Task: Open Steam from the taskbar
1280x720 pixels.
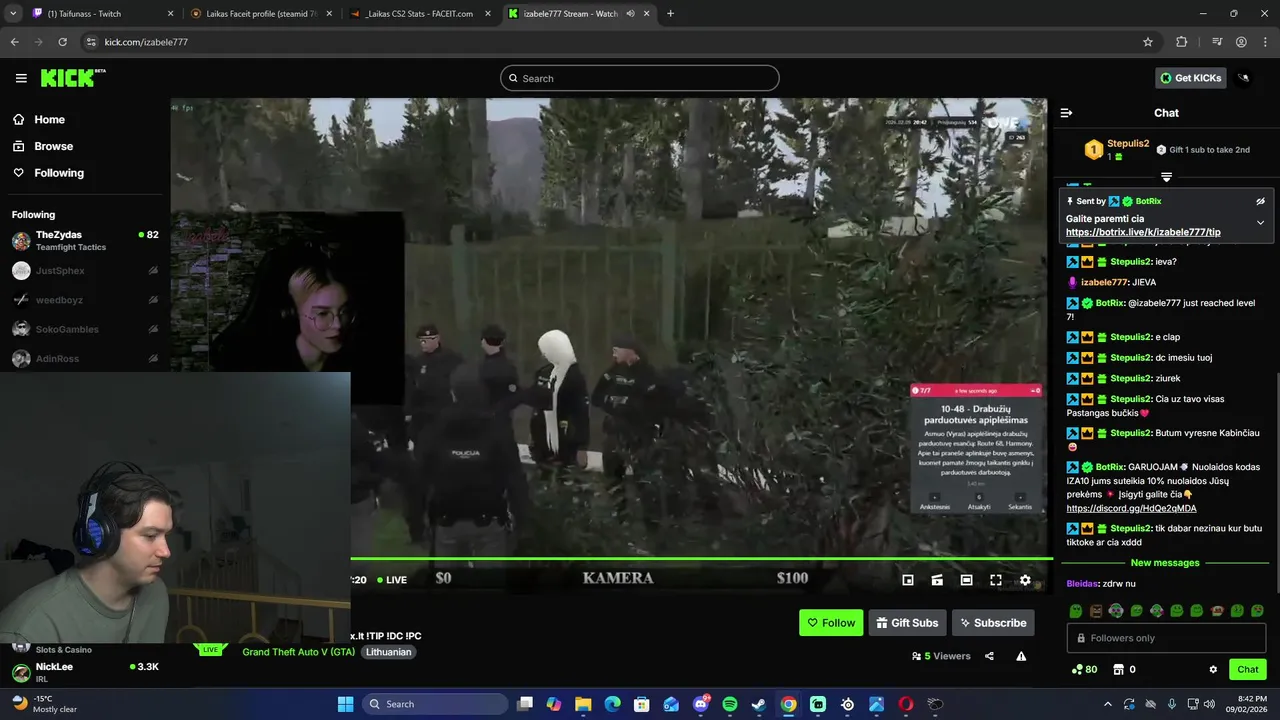Action: pyautogui.click(x=759, y=704)
